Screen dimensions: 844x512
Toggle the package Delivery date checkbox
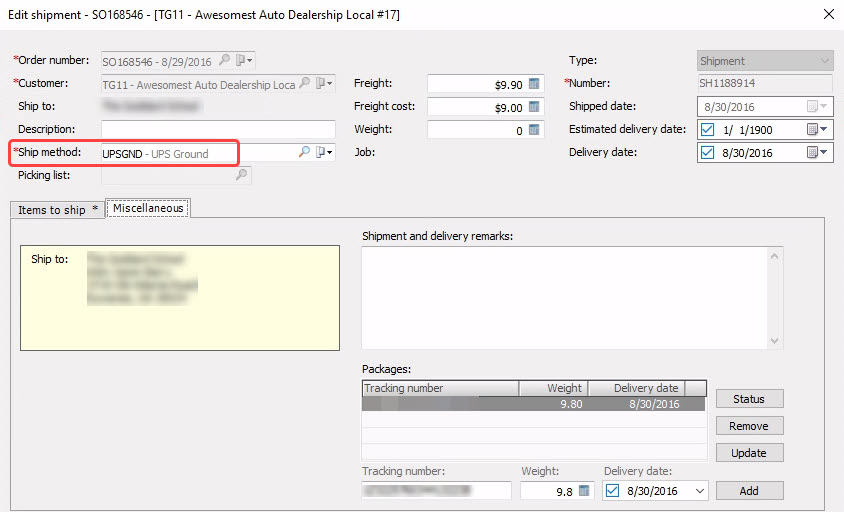612,490
